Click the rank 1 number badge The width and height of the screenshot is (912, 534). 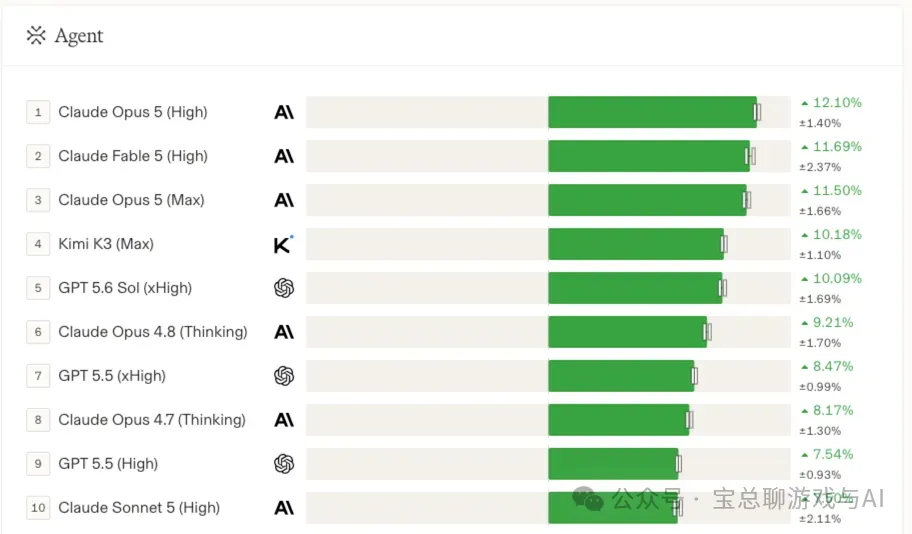click(38, 112)
